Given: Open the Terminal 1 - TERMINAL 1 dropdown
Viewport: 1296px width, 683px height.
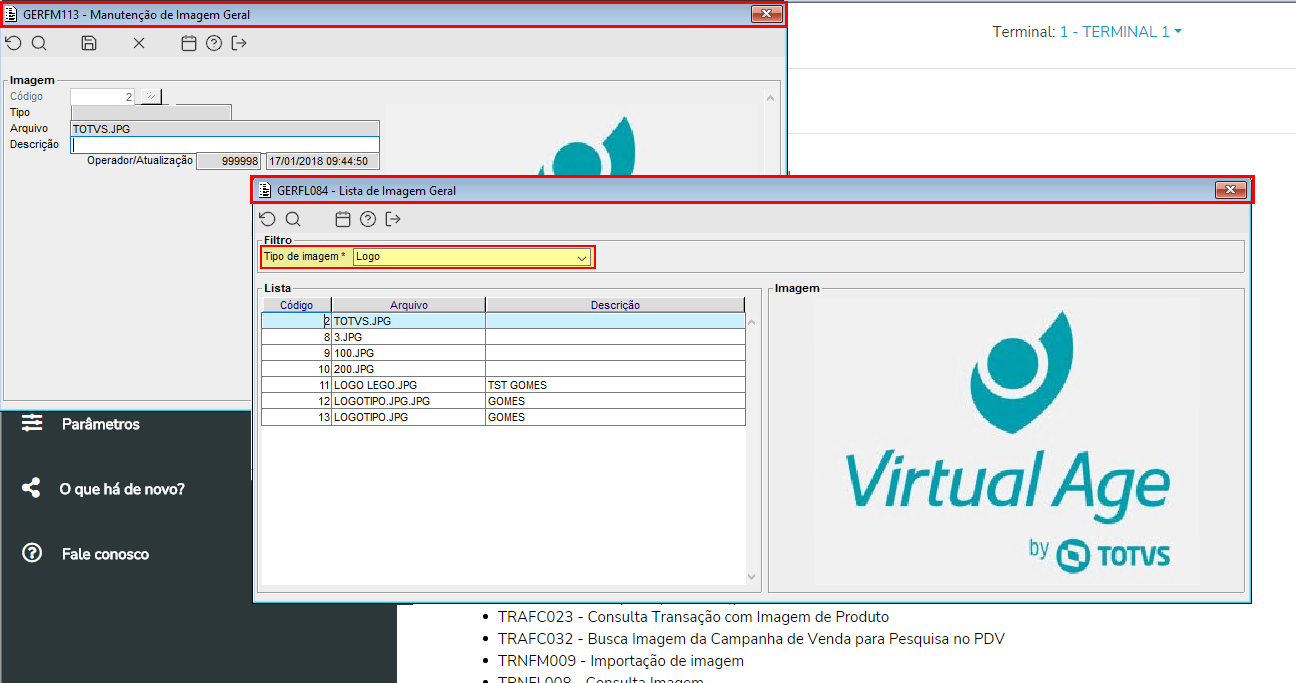Looking at the screenshot, I should (1121, 32).
